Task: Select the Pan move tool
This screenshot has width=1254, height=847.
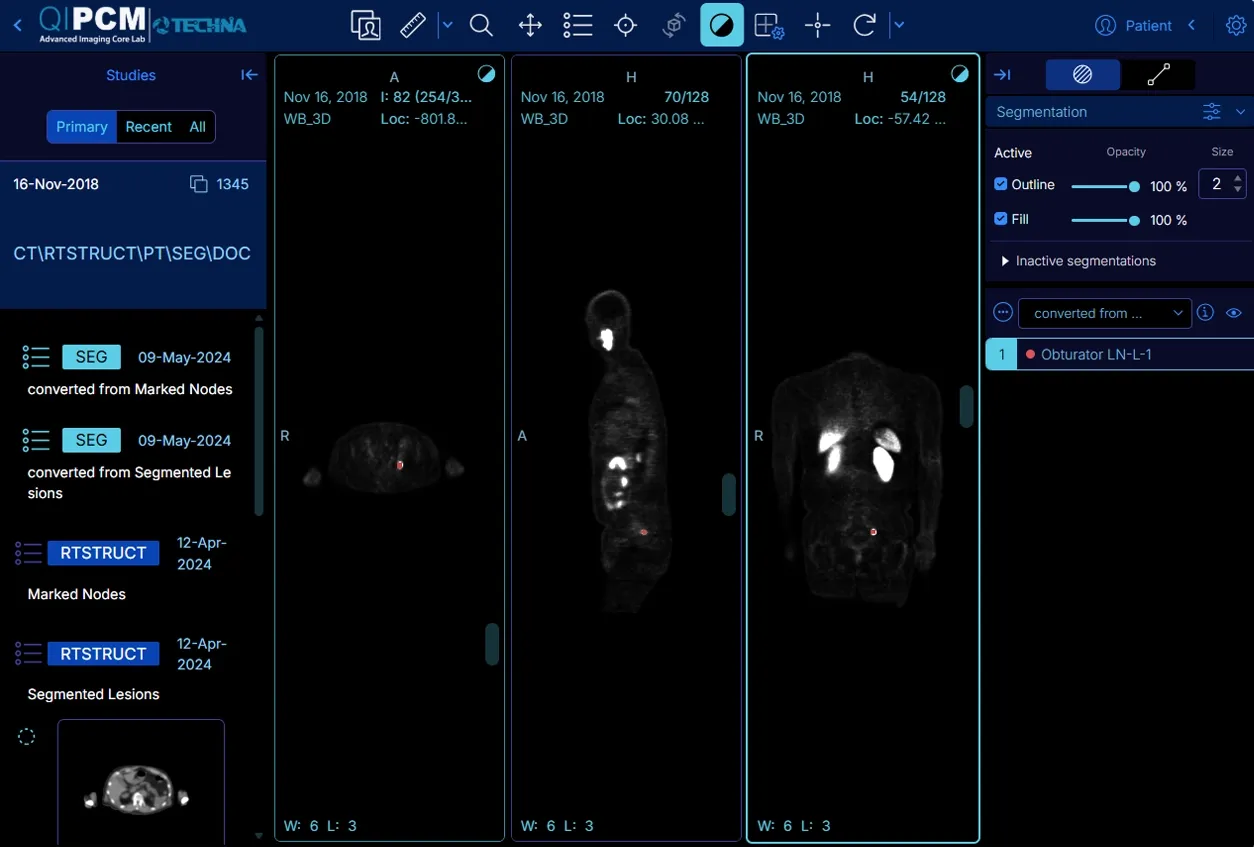Action: coord(530,25)
